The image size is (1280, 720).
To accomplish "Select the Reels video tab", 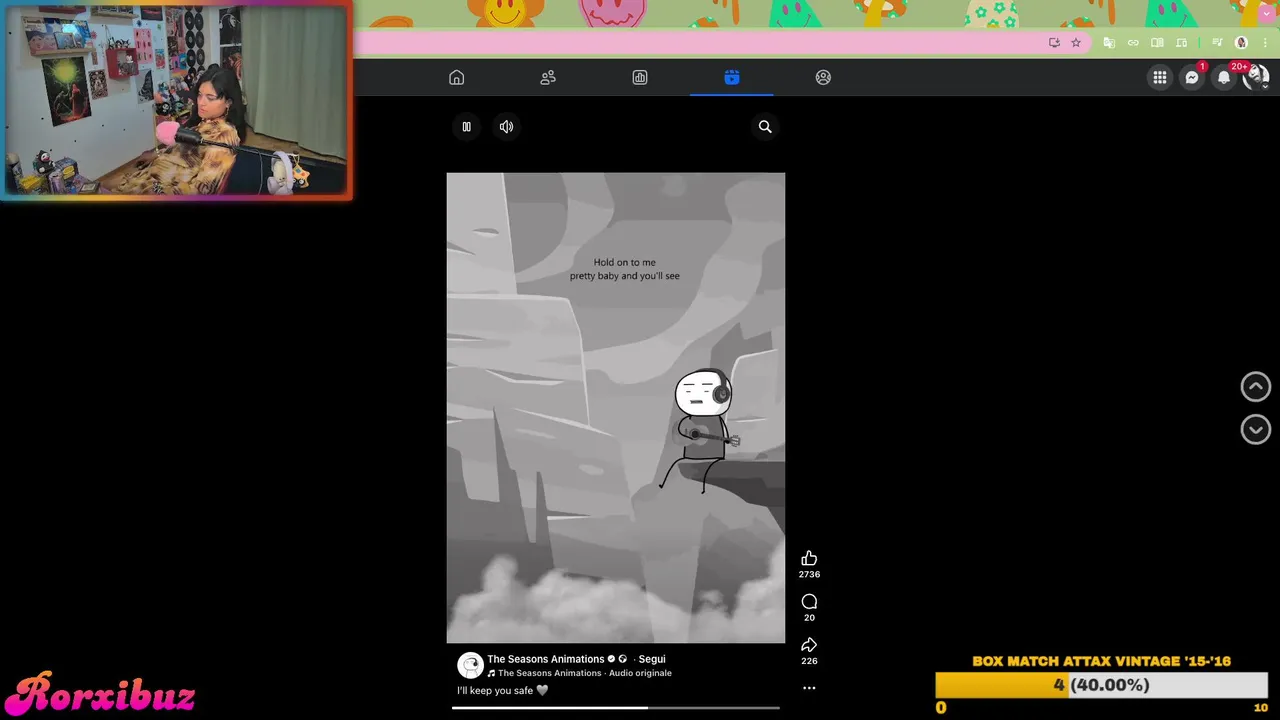I will (732, 78).
